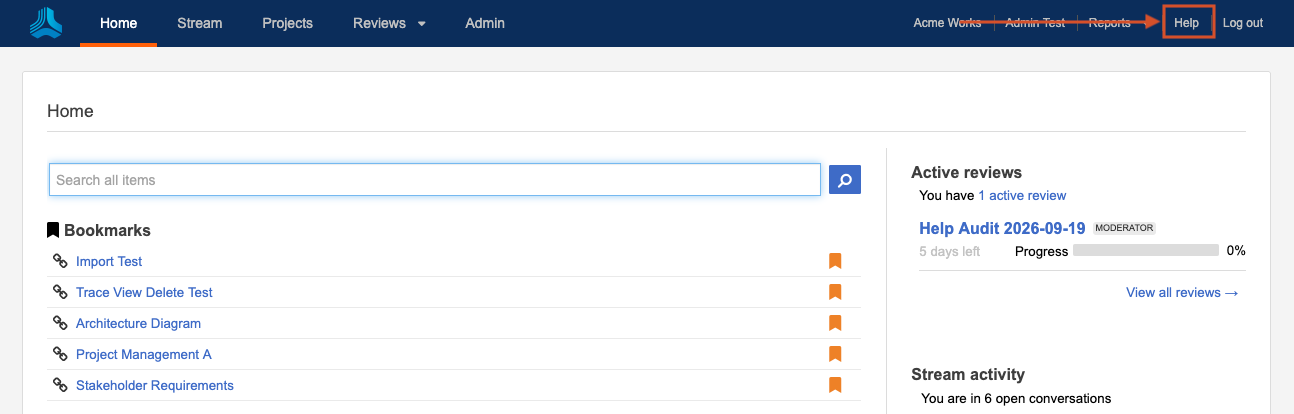Click 'You are in 6 open conversations' text

1015,398
